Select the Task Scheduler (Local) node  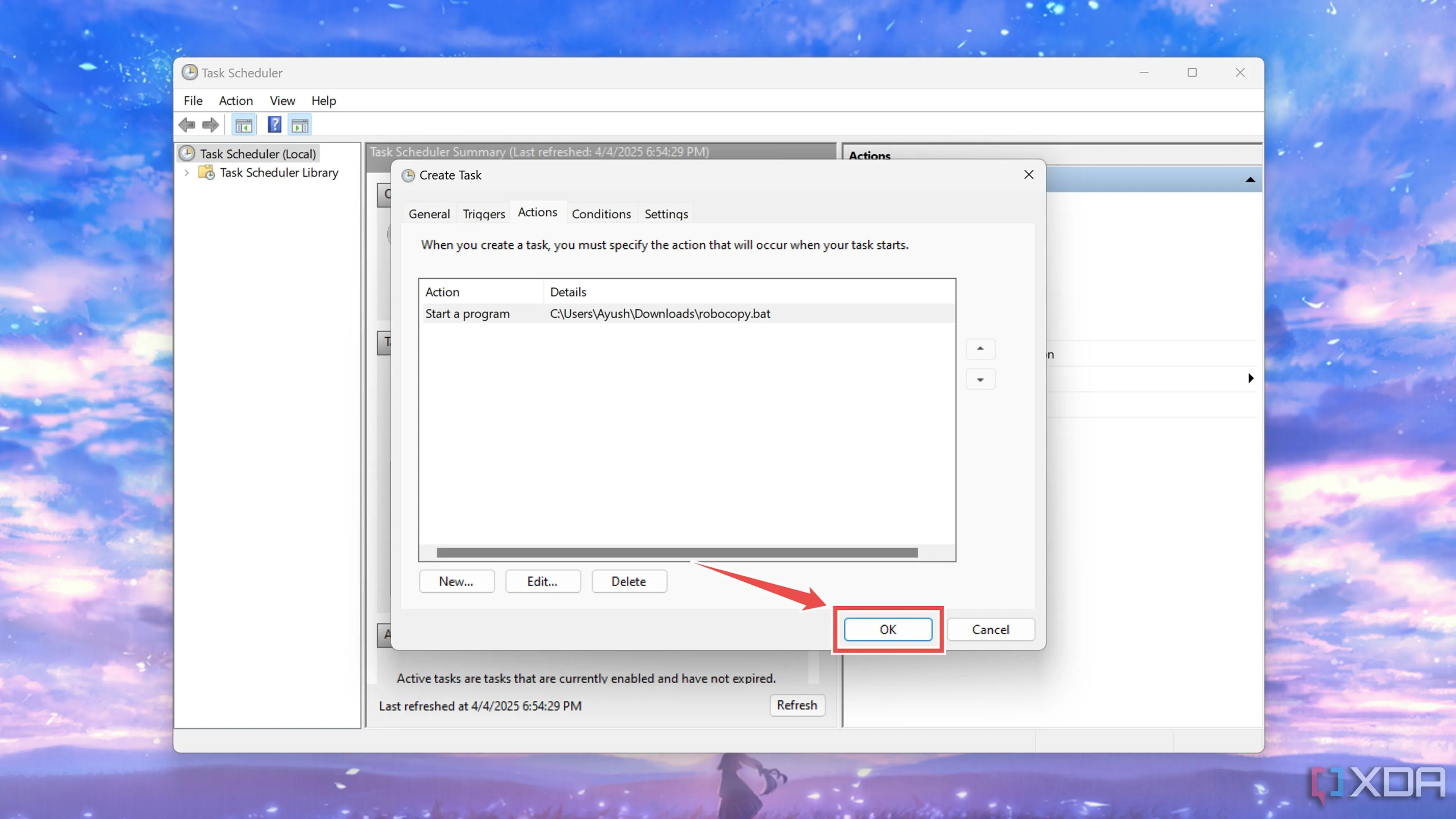(x=258, y=154)
